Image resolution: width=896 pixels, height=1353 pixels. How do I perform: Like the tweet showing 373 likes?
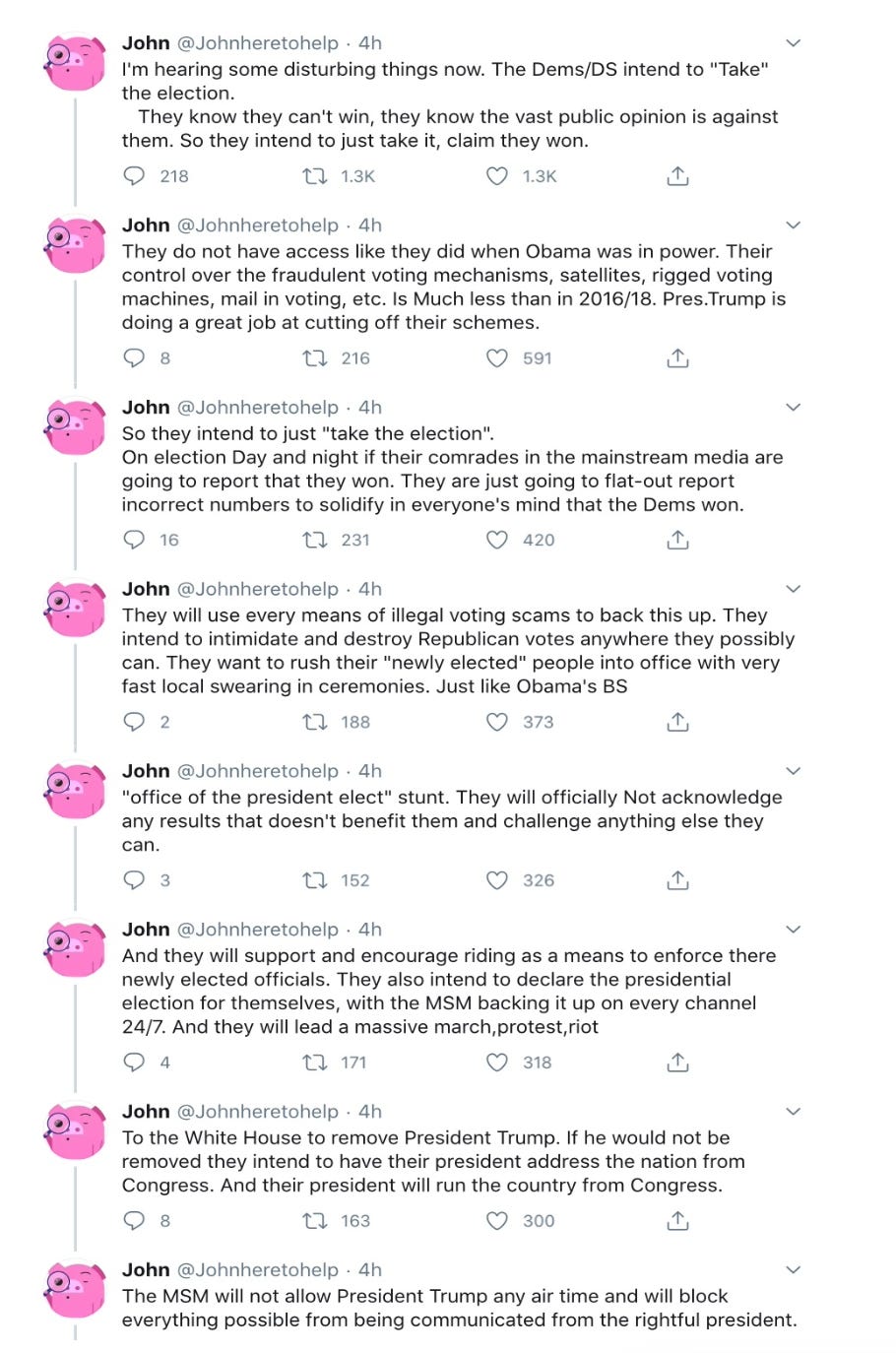tap(497, 722)
